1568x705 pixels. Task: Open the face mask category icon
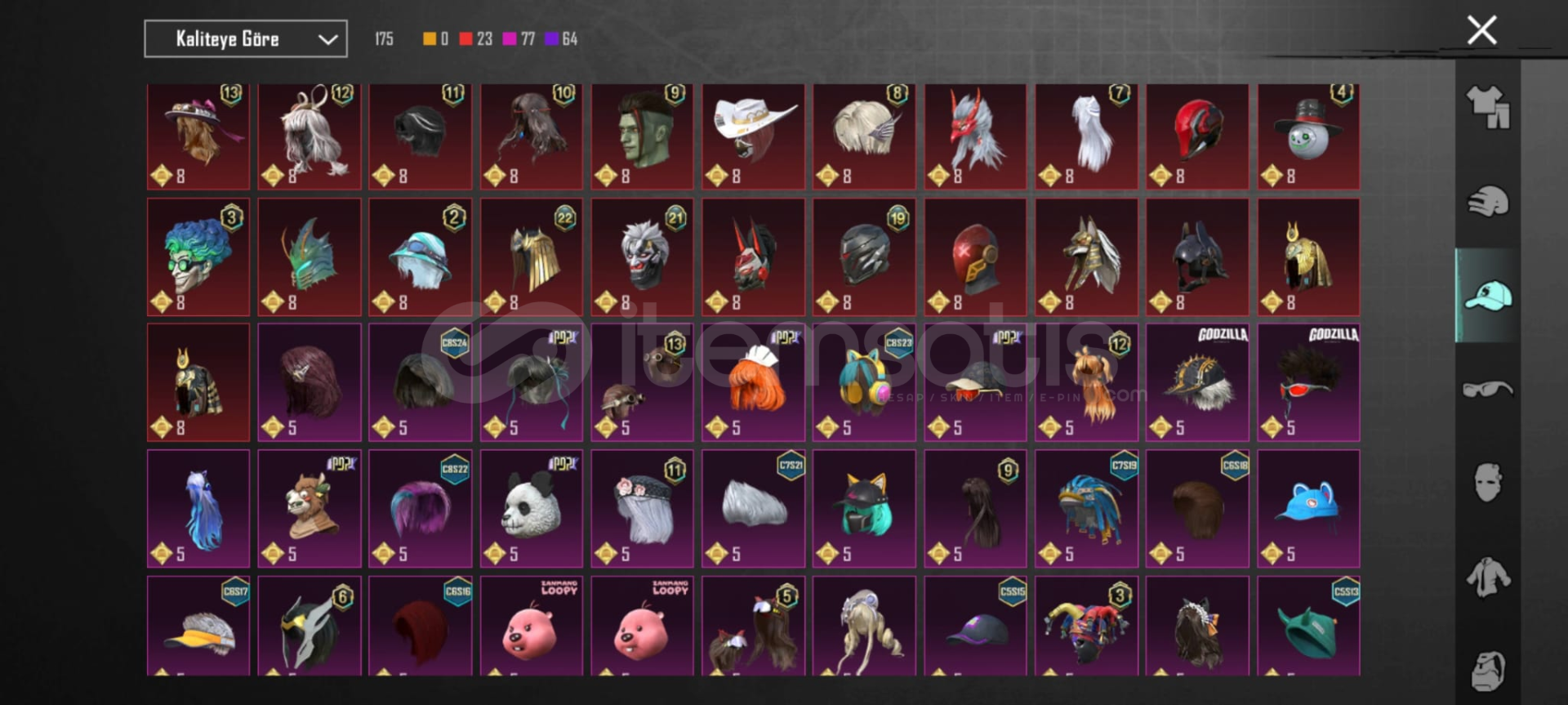tap(1488, 482)
